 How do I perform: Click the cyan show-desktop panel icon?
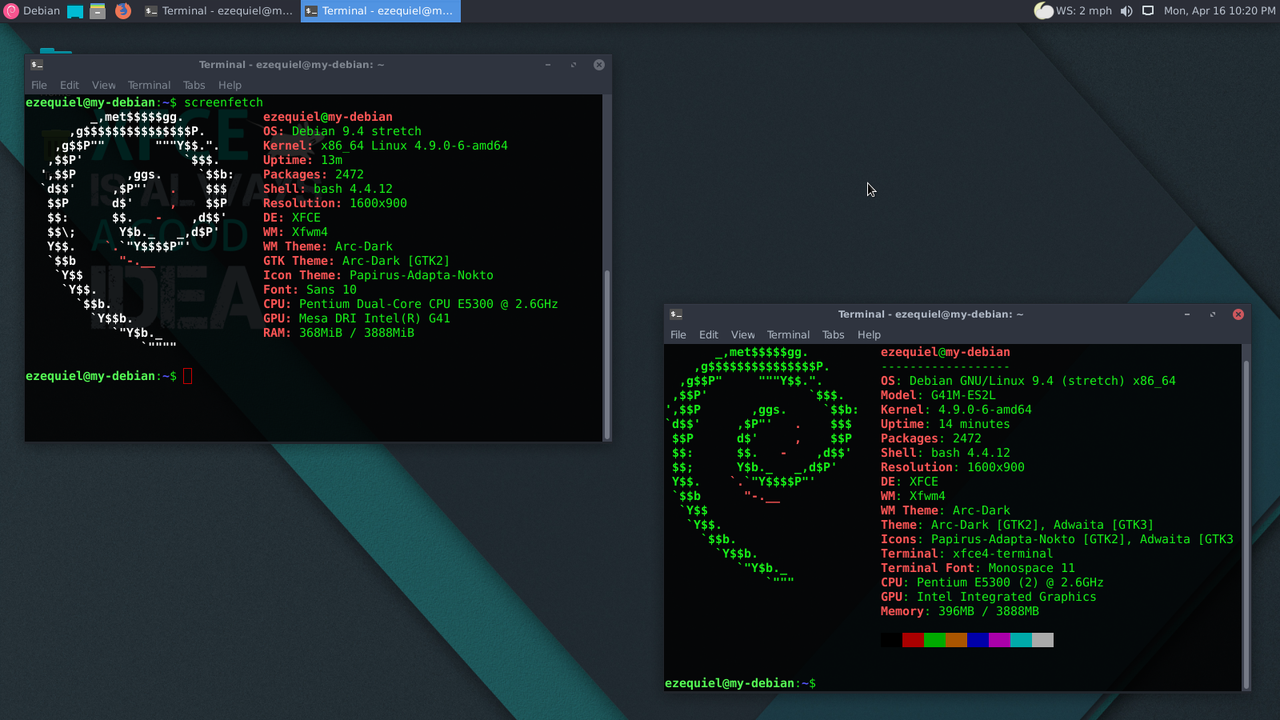click(76, 12)
